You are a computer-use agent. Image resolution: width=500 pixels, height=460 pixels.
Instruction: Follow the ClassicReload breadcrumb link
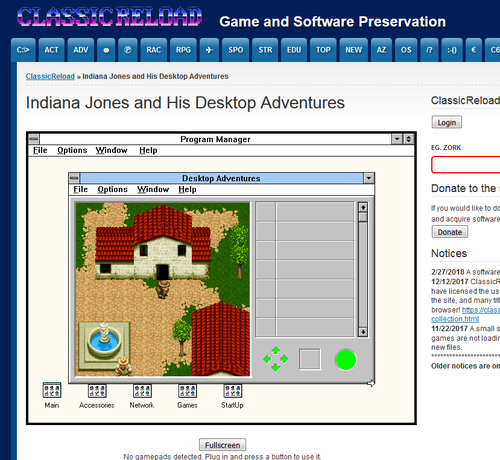click(50, 76)
